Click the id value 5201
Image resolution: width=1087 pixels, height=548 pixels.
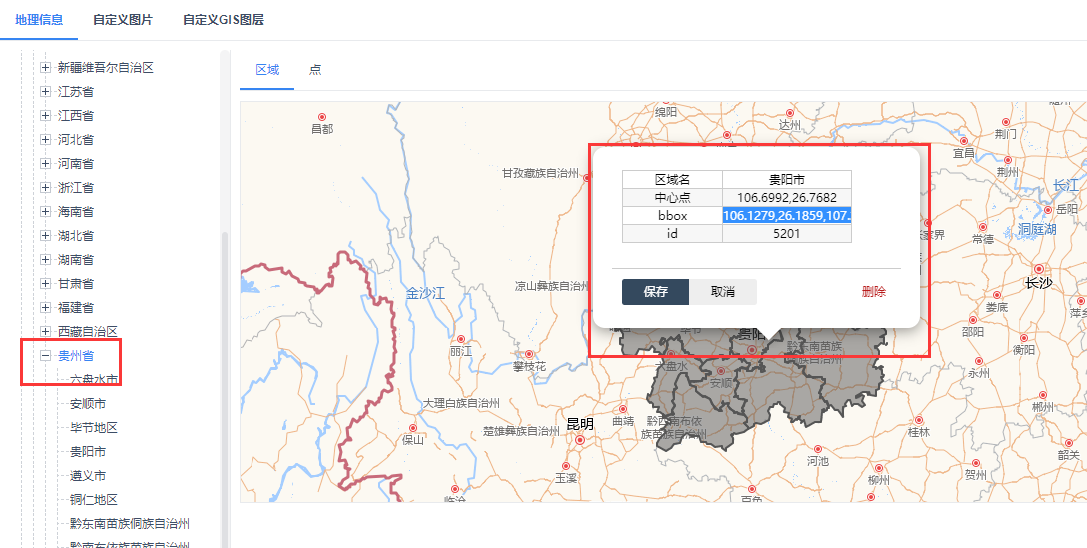(x=787, y=234)
